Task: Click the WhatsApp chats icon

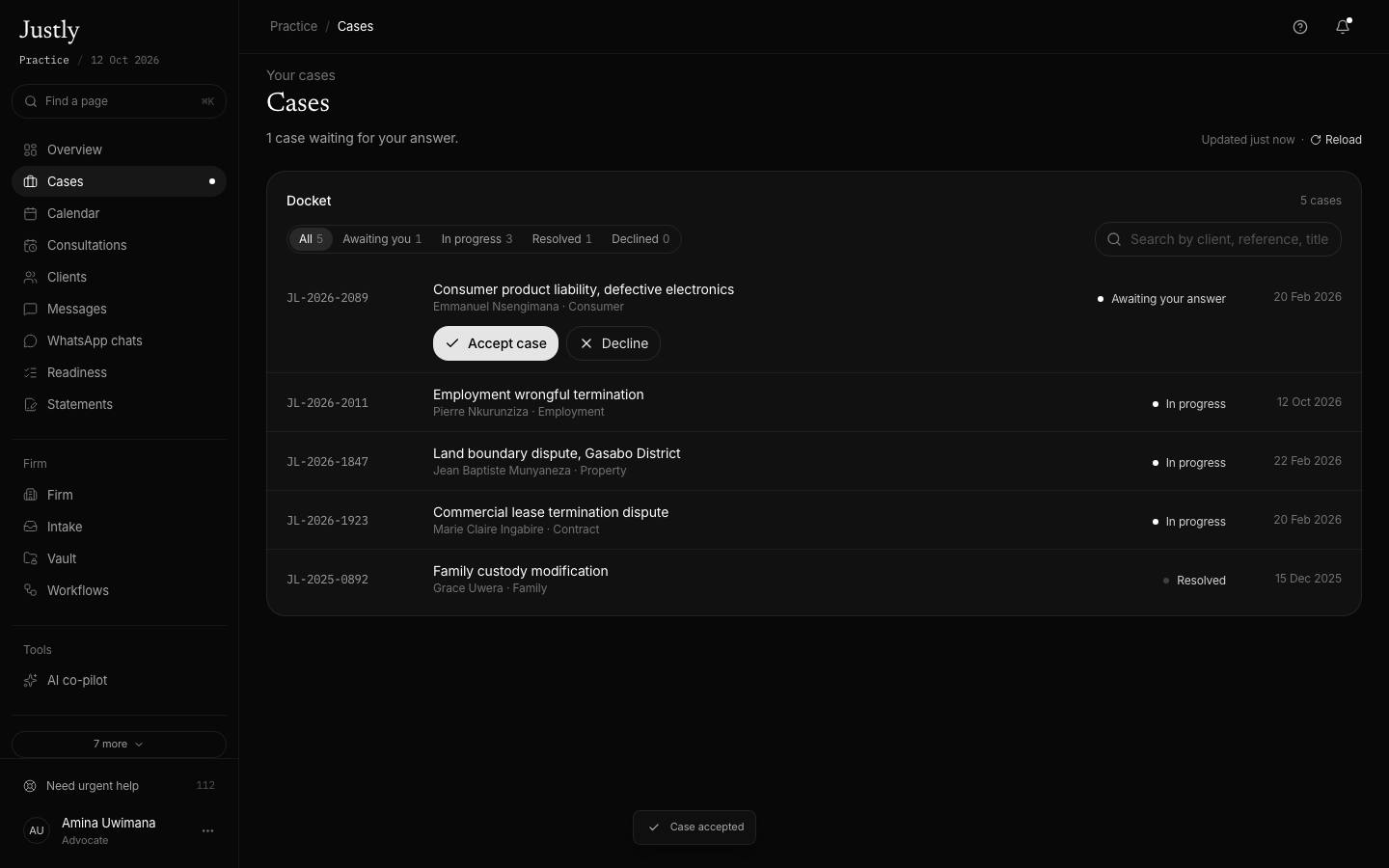Action: click(31, 340)
